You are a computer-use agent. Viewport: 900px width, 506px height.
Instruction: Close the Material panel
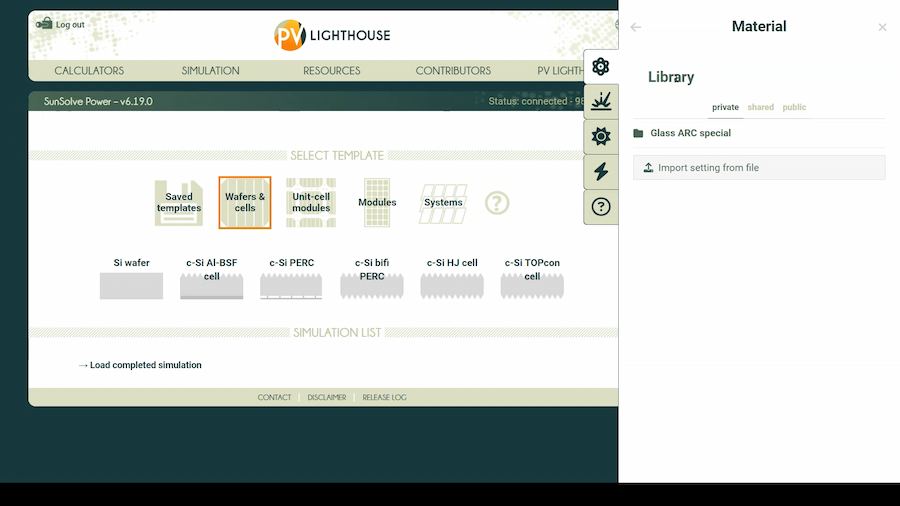pos(882,27)
